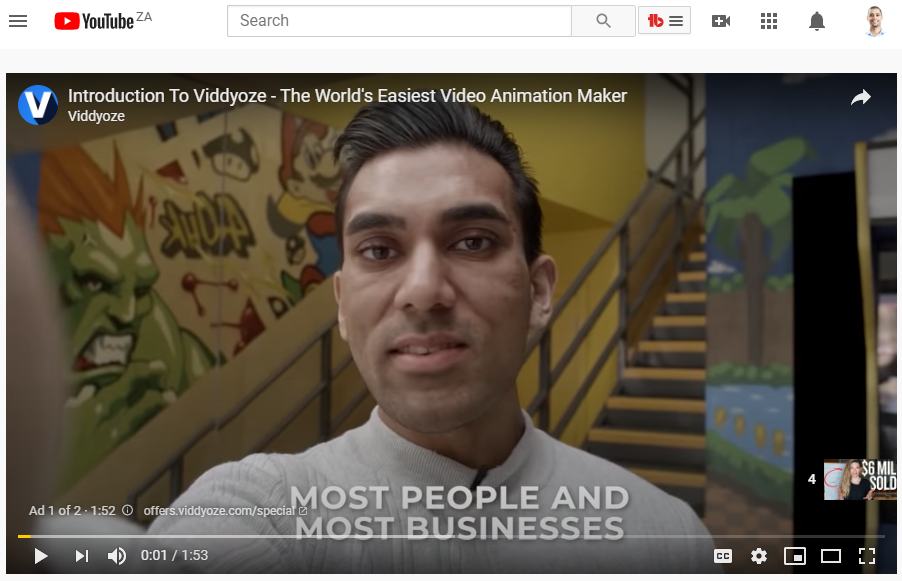Open player settings gear
902x581 pixels.
[759, 556]
